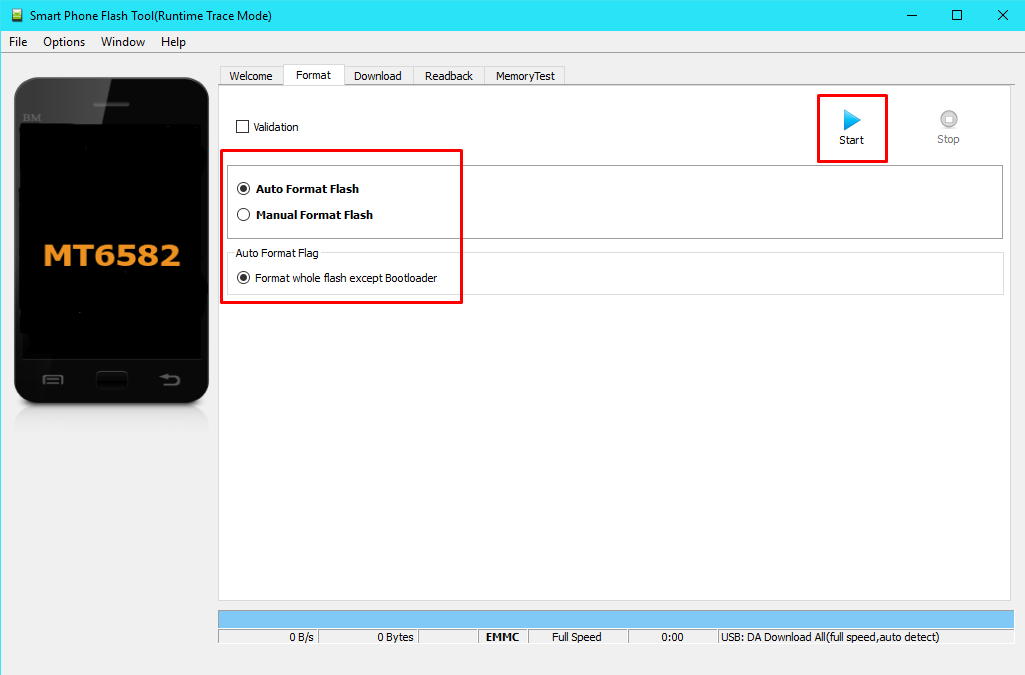Click the app icon in title bar
Image resolution: width=1025 pixels, height=675 pixels.
[16, 15]
